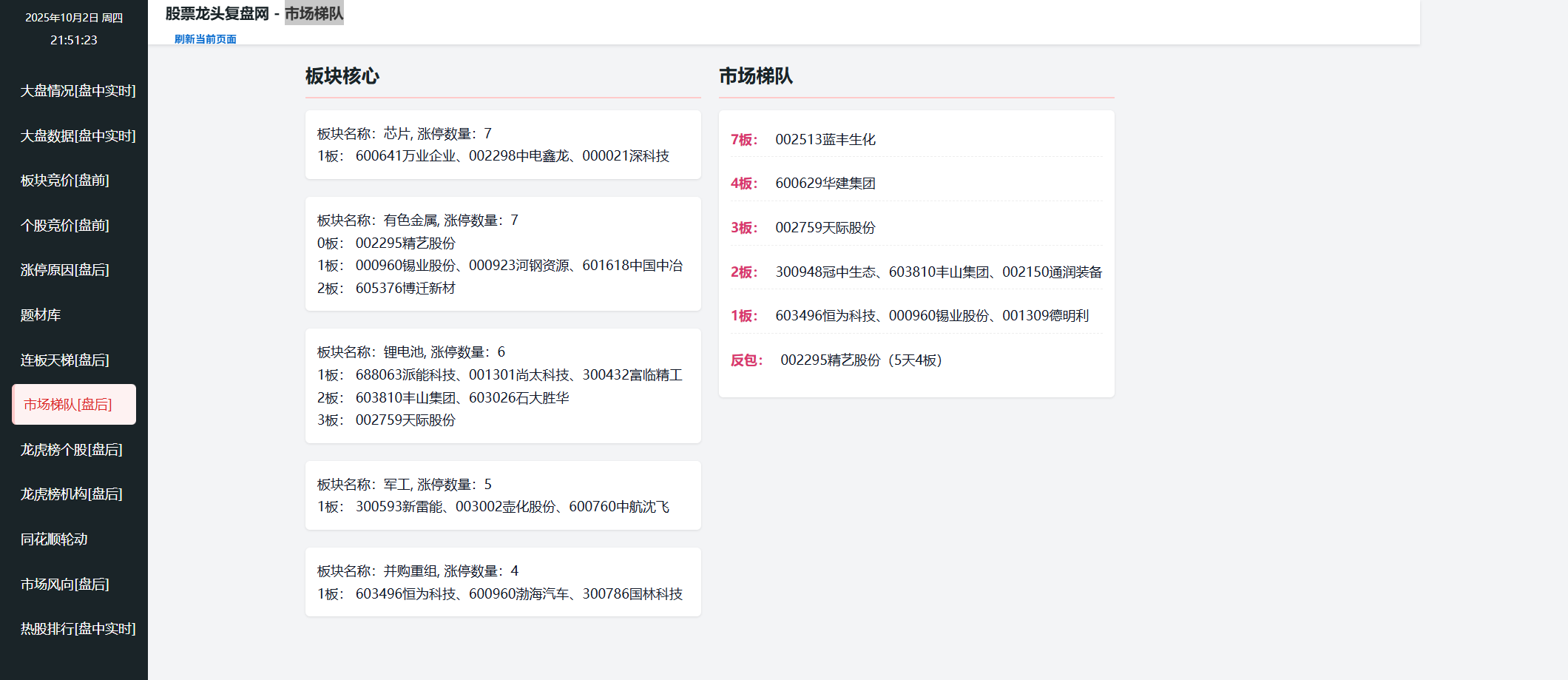
Task: Click the 刷新当前页面 refresh link
Action: pos(206,39)
